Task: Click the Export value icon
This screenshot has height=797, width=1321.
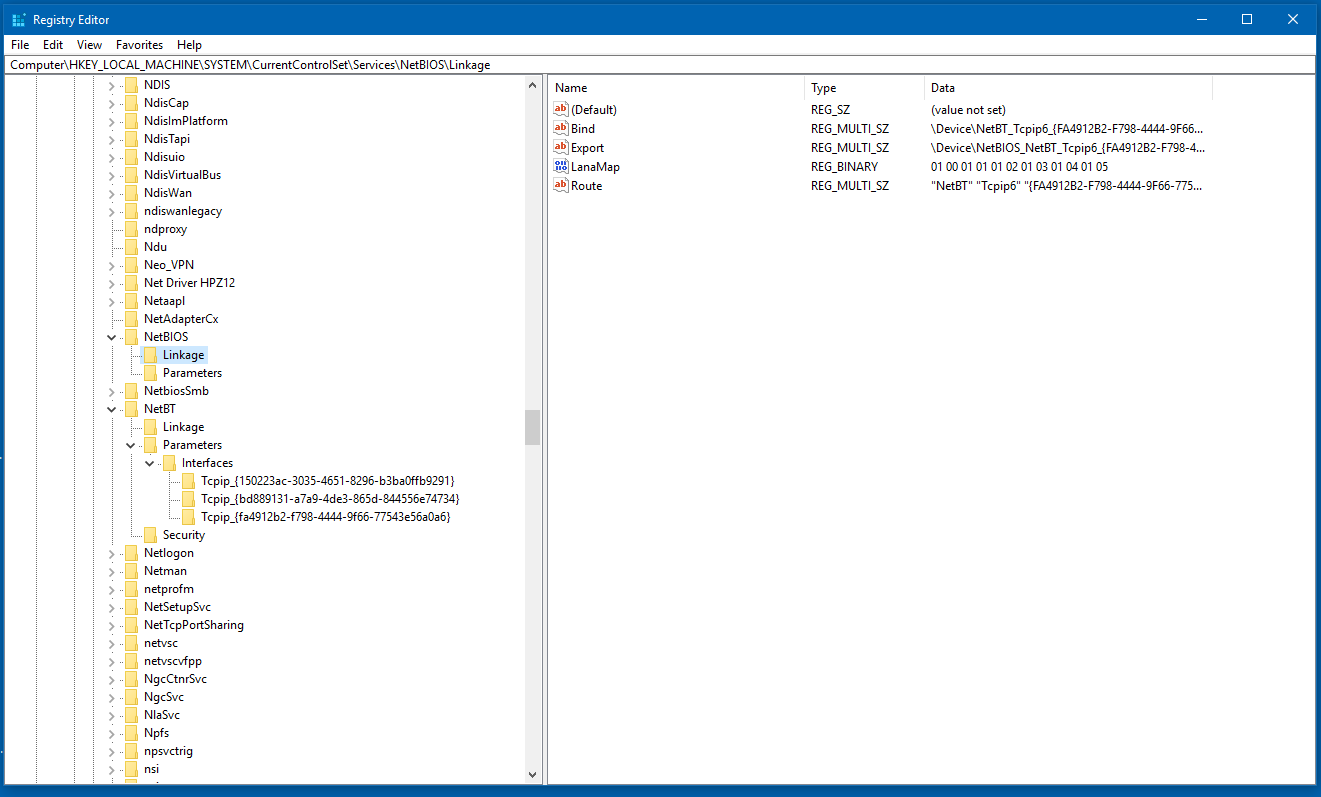Action: [561, 148]
